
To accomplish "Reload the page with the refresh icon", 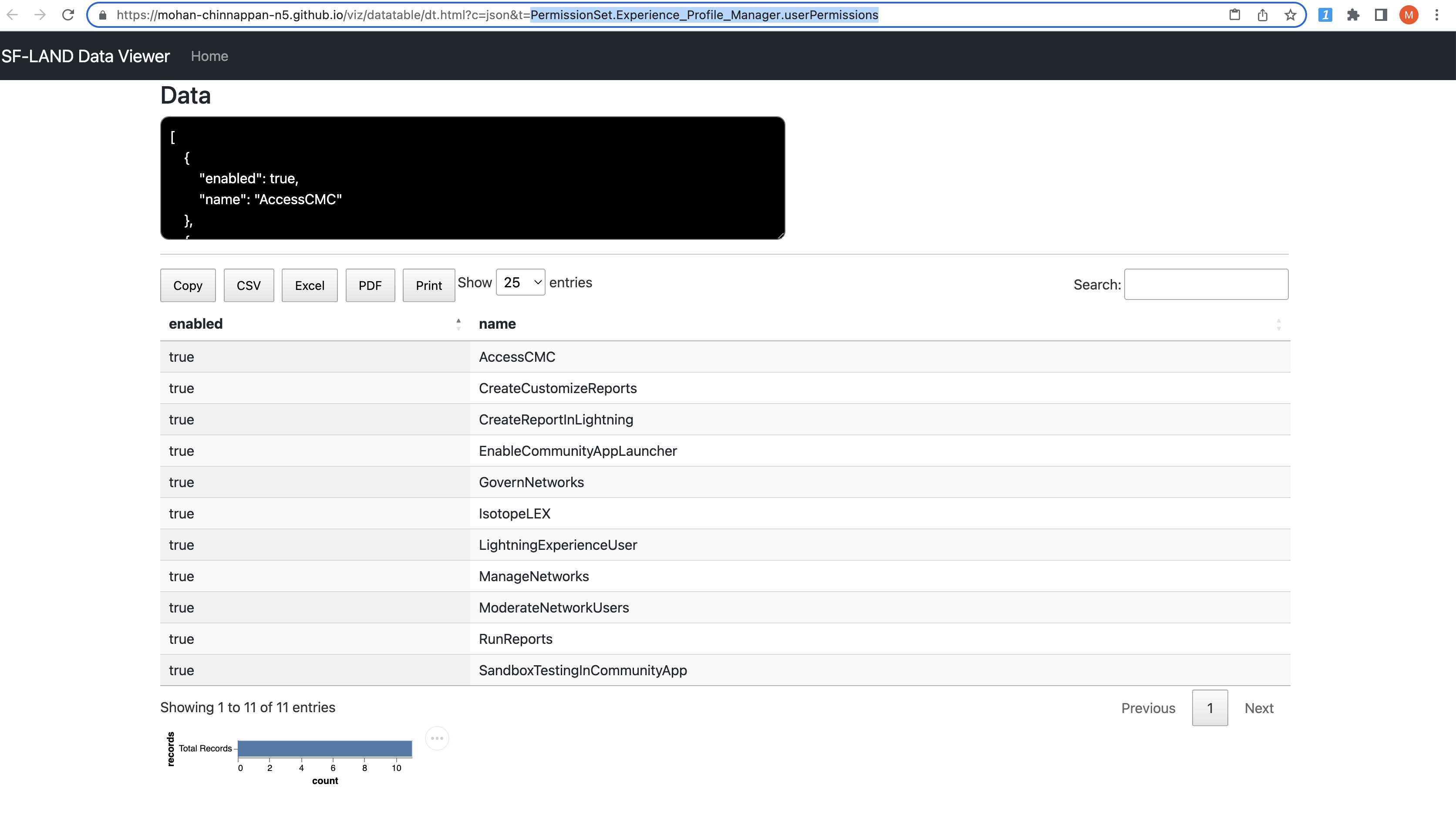I will click(x=68, y=15).
